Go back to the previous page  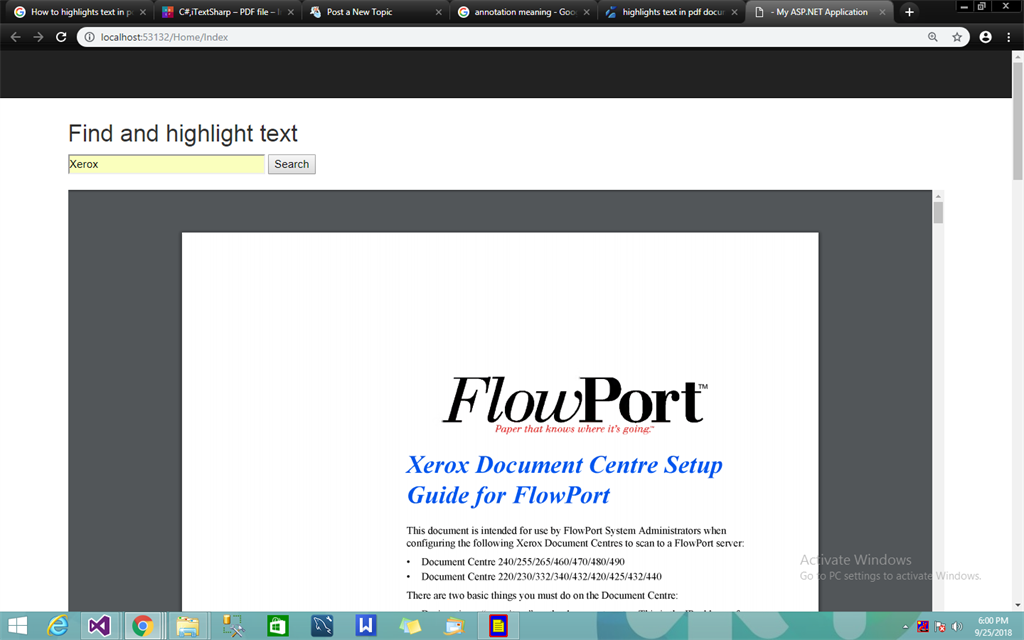click(16, 37)
